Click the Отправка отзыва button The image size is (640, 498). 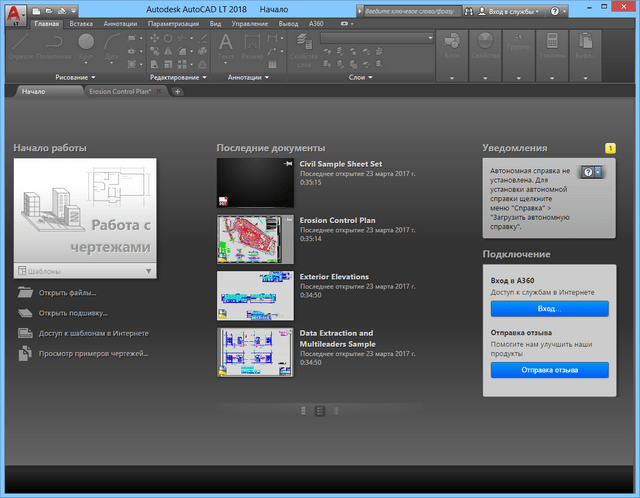549,370
